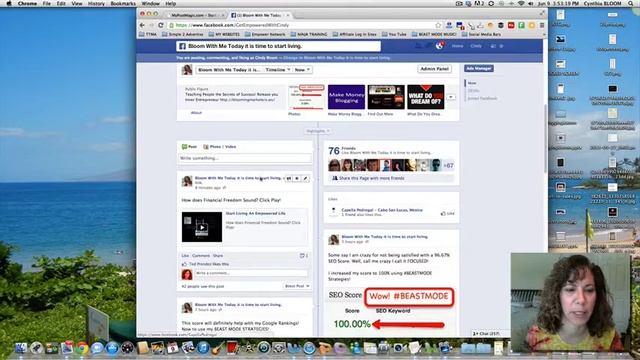Click the Facebook search field
Viewport: 640px width, 360px height.
point(279,46)
